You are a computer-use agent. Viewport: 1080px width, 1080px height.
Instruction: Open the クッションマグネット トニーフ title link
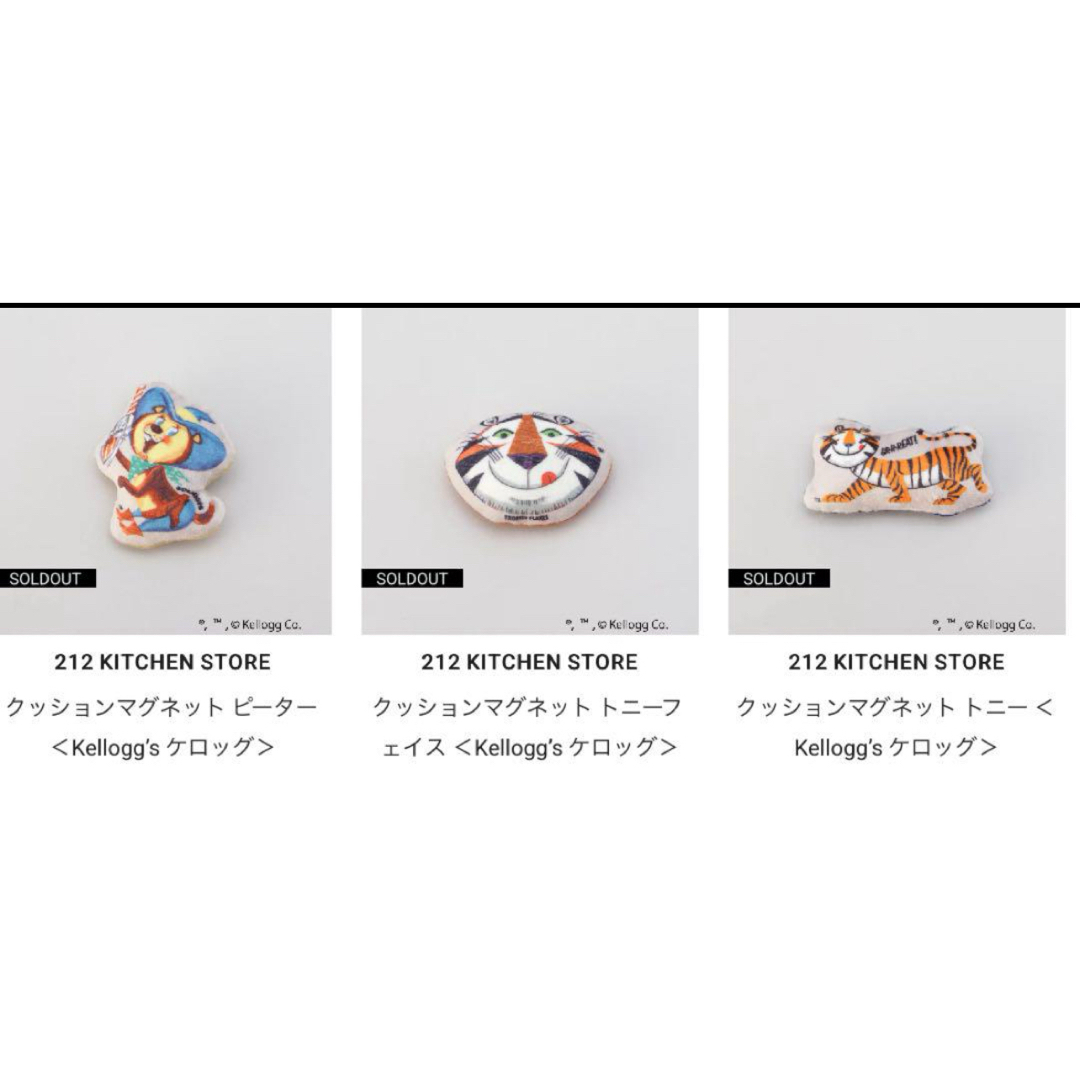tap(528, 707)
